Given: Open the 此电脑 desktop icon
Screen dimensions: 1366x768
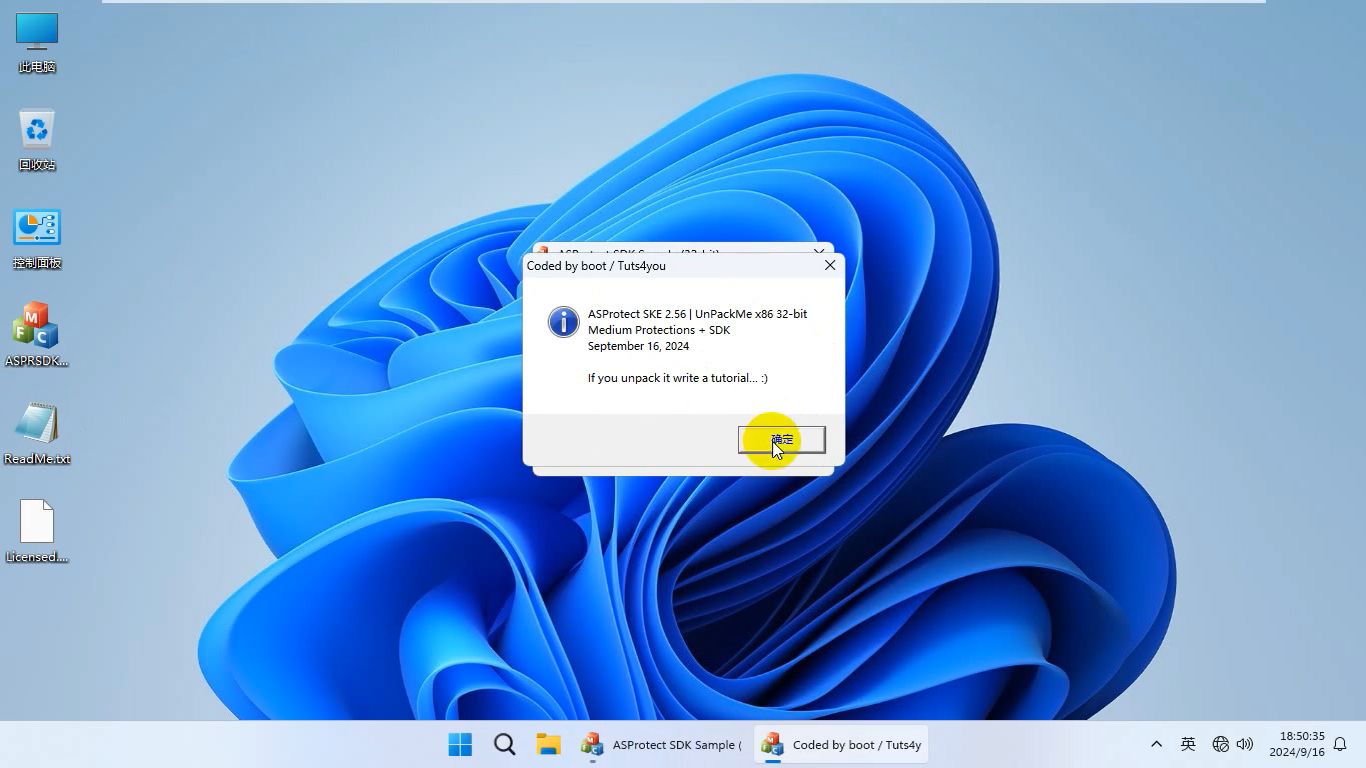Looking at the screenshot, I should click(37, 44).
